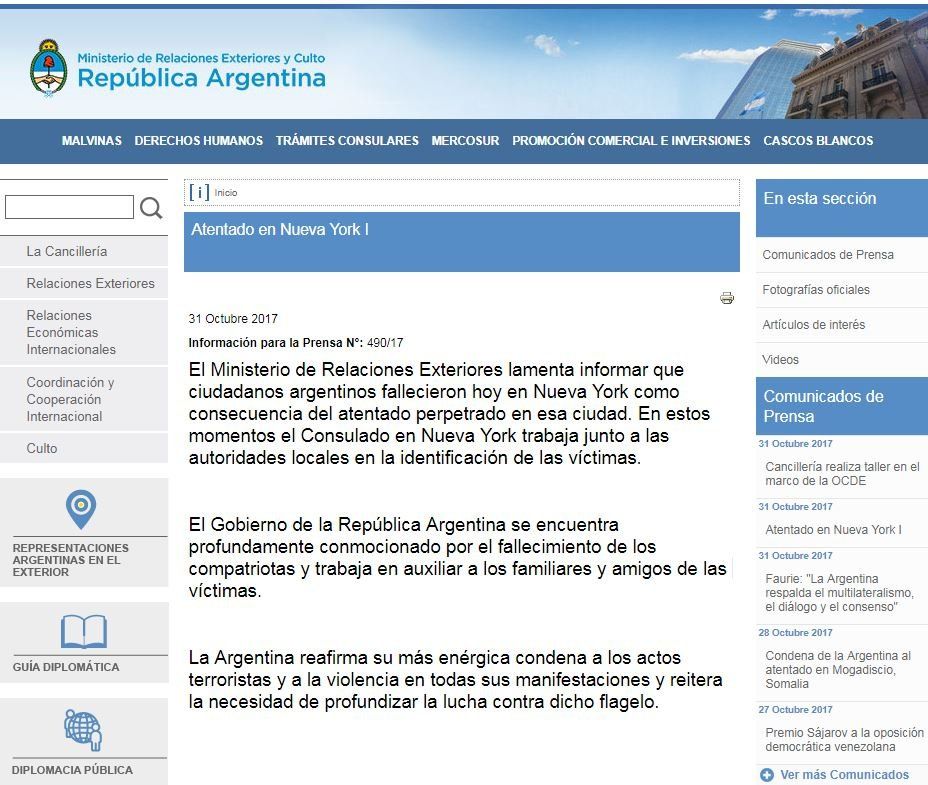Open Condena al atentado en Mogadiscio release
The width and height of the screenshot is (928, 785).
point(838,670)
